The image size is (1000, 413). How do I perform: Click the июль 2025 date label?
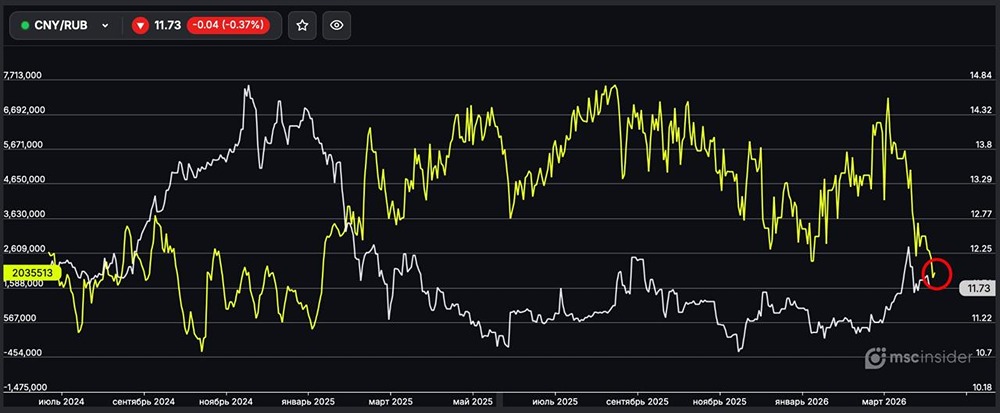point(555,402)
